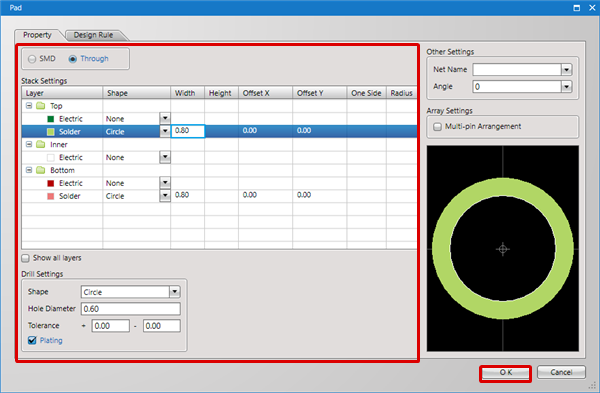Click the Inner folder icon
Image resolution: width=600 pixels, height=393 pixels.
coord(41,144)
